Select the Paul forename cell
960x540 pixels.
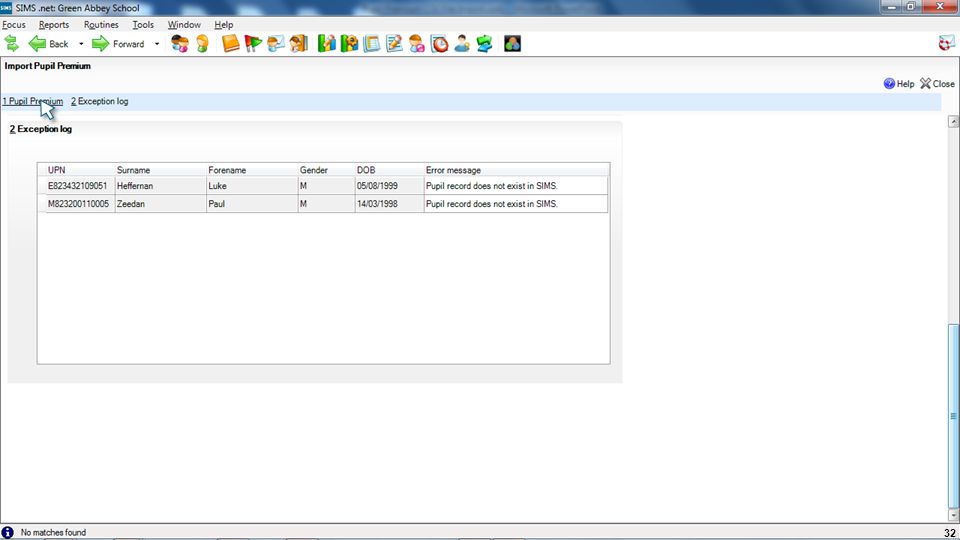[x=252, y=204]
